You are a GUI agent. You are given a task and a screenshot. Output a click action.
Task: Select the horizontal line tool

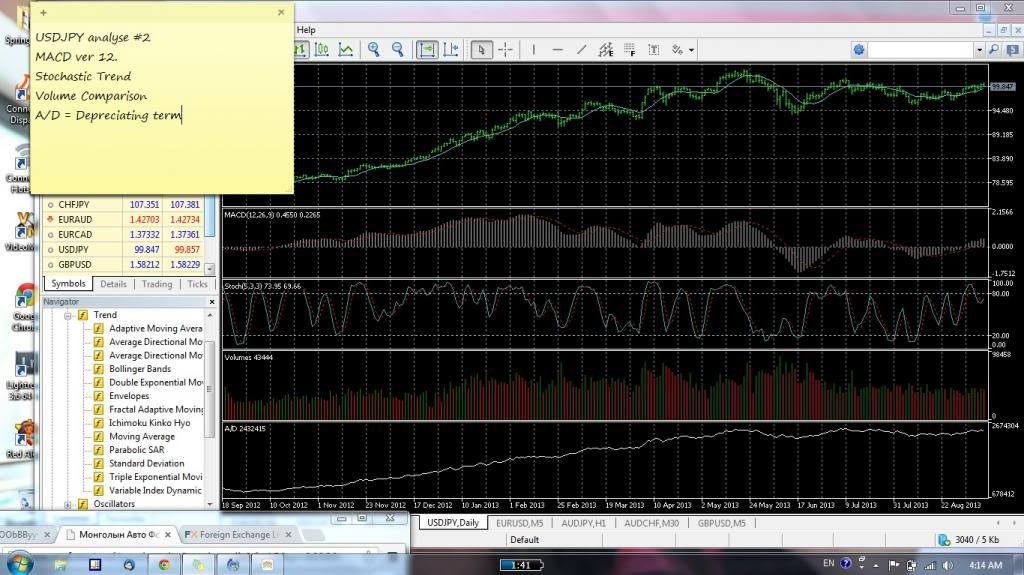557,49
